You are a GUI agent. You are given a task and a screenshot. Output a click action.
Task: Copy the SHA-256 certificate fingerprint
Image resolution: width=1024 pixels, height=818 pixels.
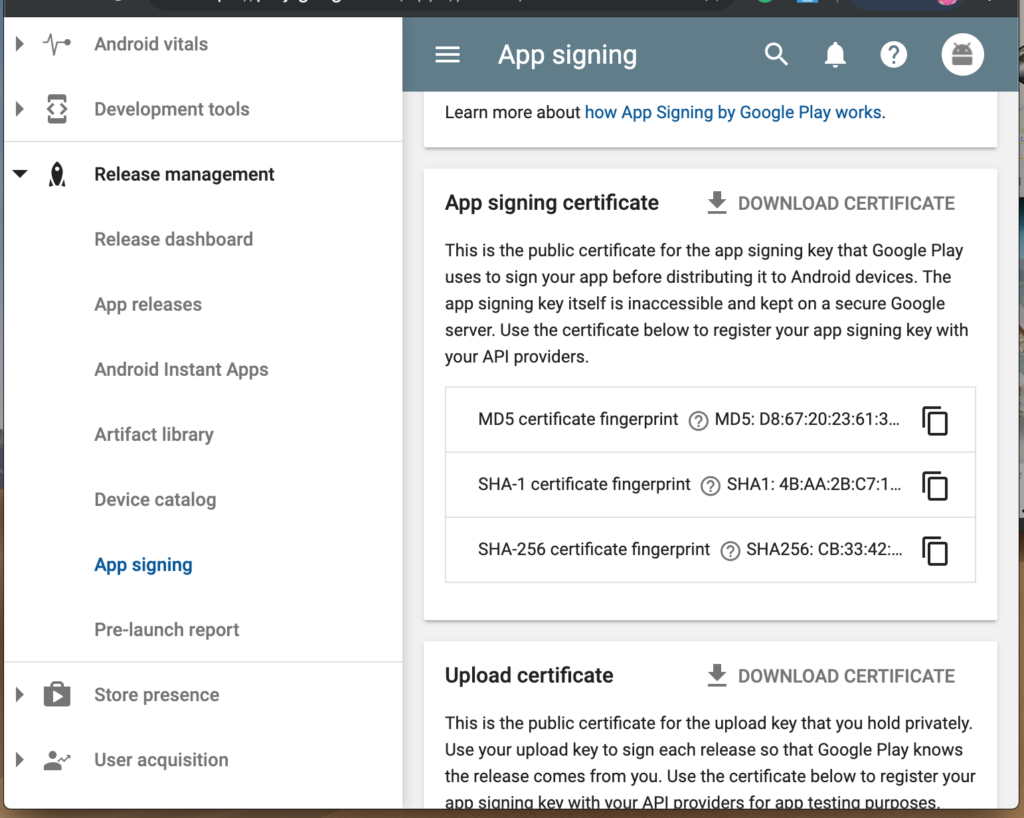point(935,551)
